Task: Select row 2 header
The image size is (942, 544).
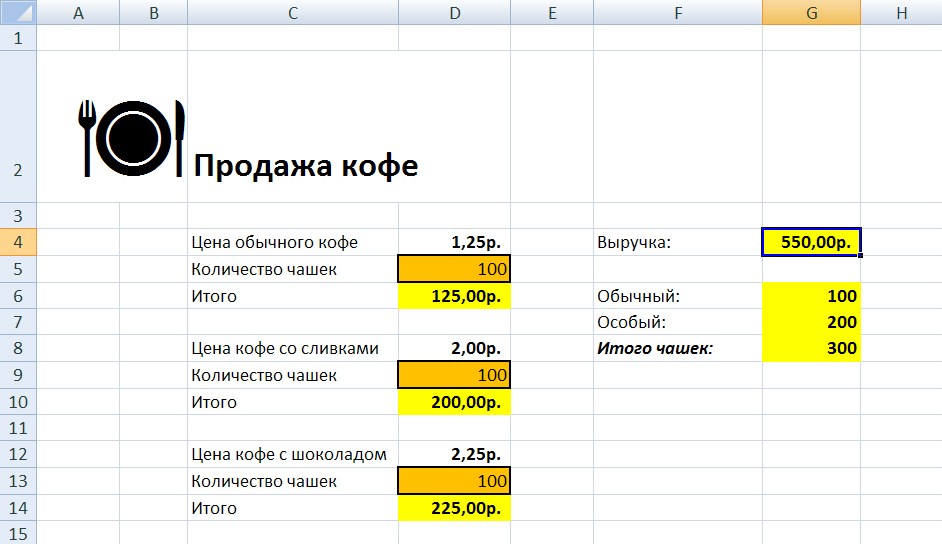Action: [18, 127]
